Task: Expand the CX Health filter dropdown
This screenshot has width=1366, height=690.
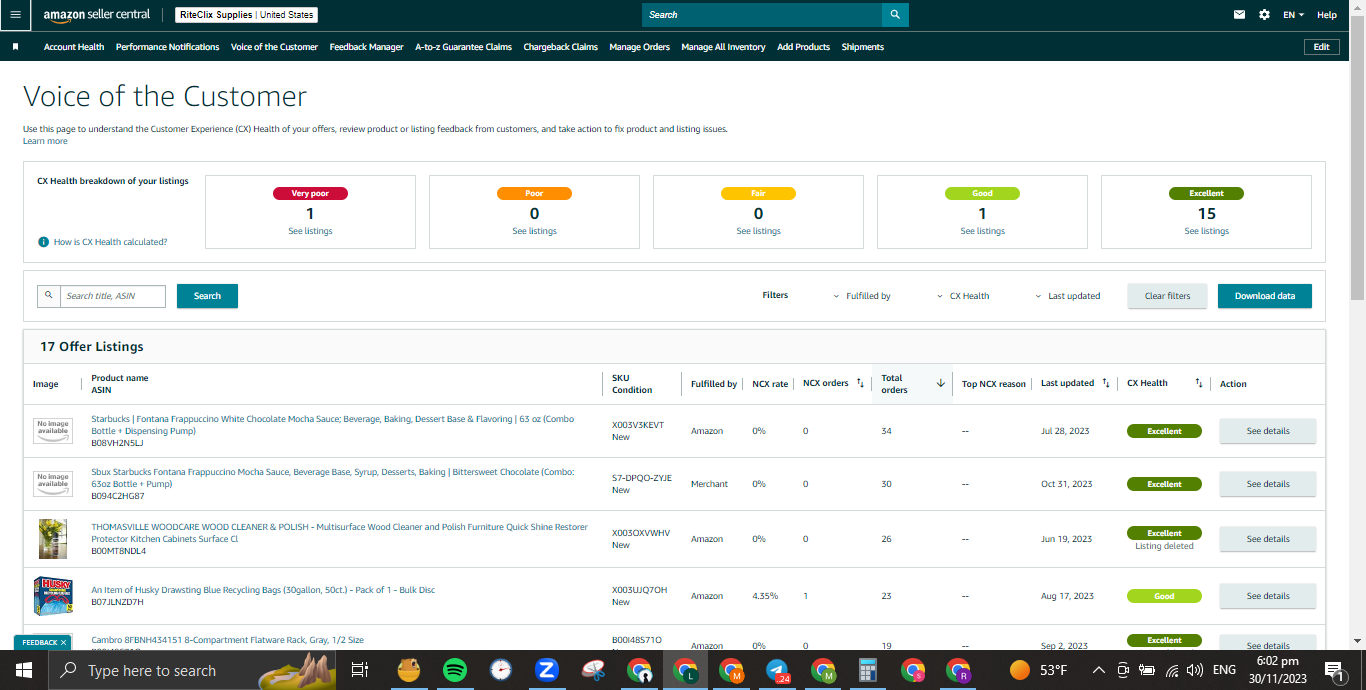Action: (963, 296)
